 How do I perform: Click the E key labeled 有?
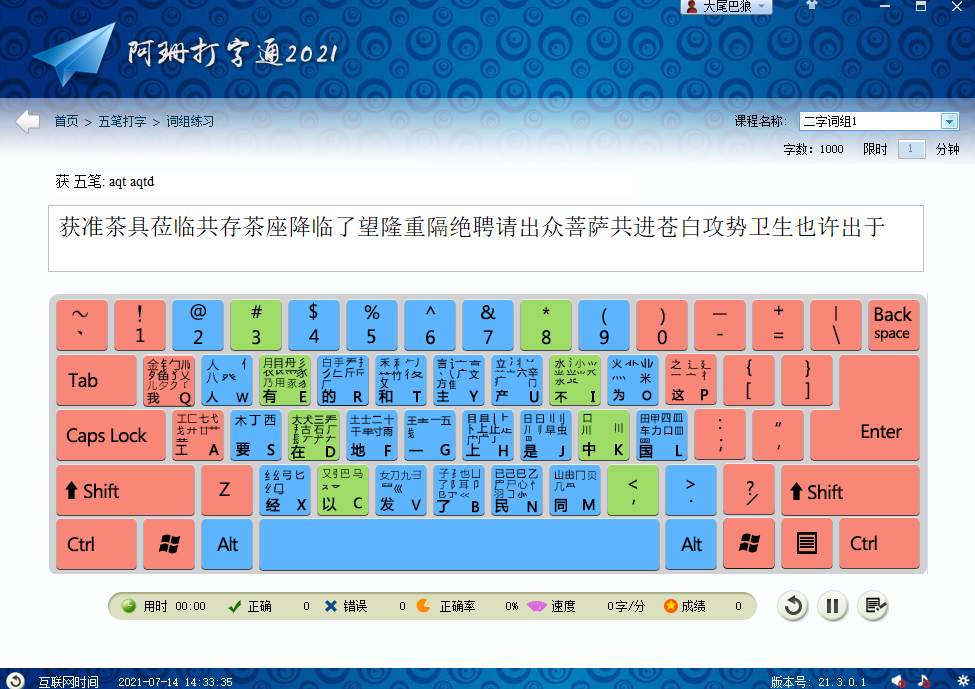284,380
